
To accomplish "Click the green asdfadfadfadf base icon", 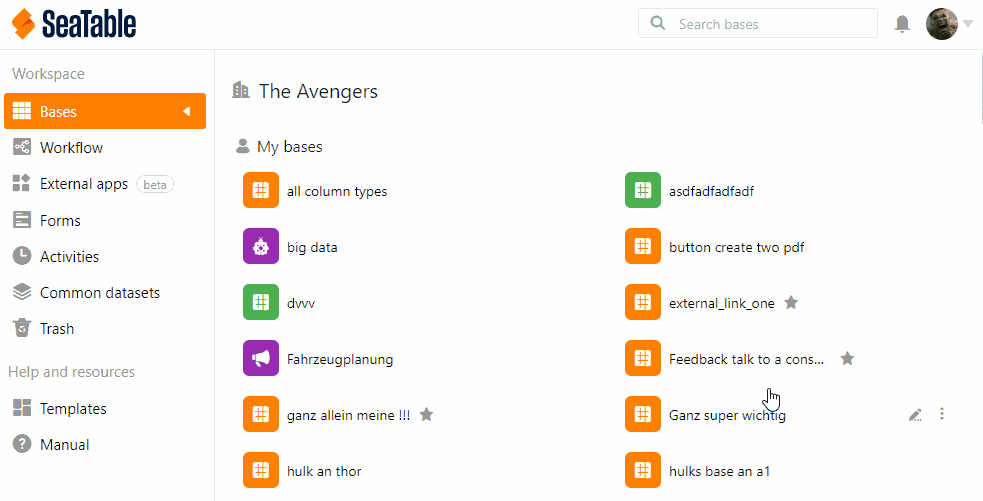I will 643,191.
